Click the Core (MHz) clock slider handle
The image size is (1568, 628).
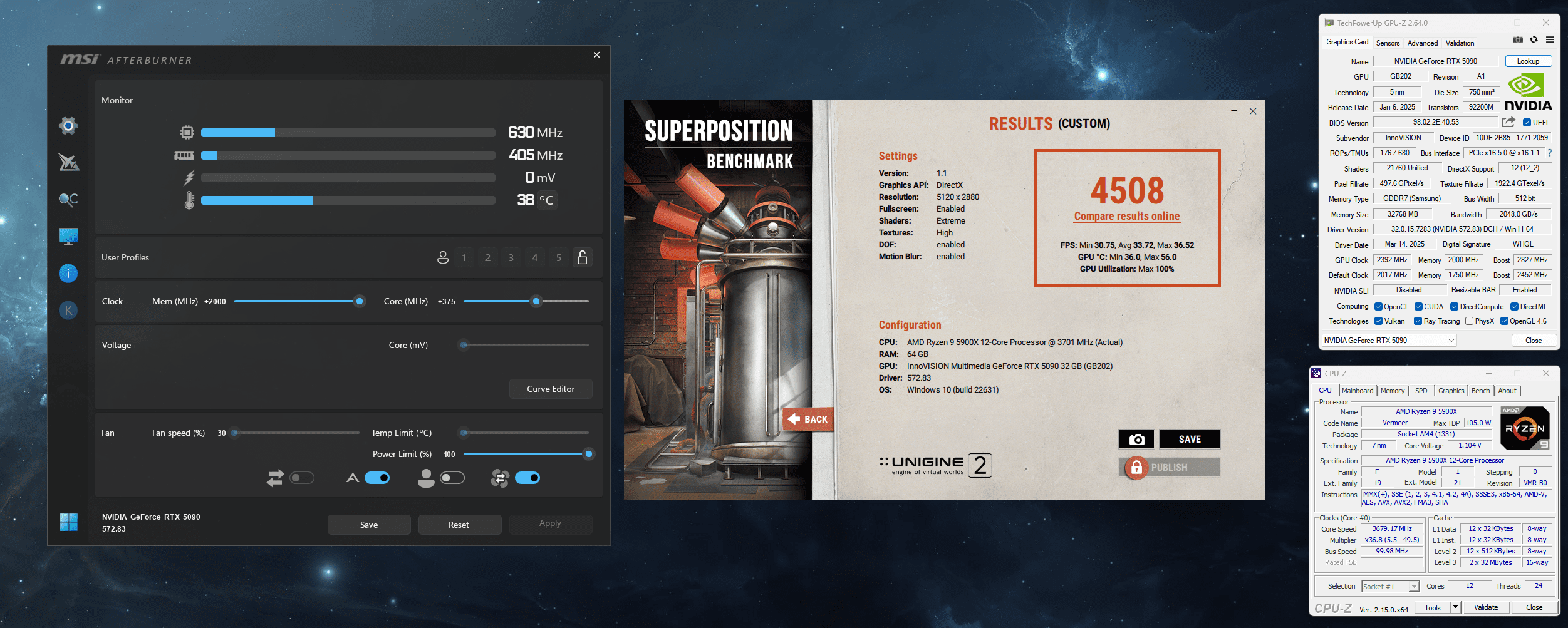536,302
